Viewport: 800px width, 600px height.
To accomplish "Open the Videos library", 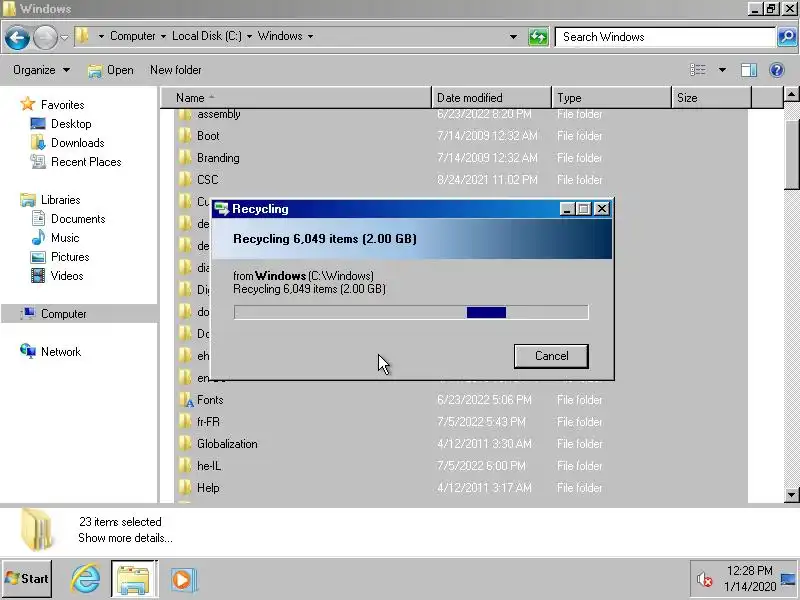I will point(67,276).
